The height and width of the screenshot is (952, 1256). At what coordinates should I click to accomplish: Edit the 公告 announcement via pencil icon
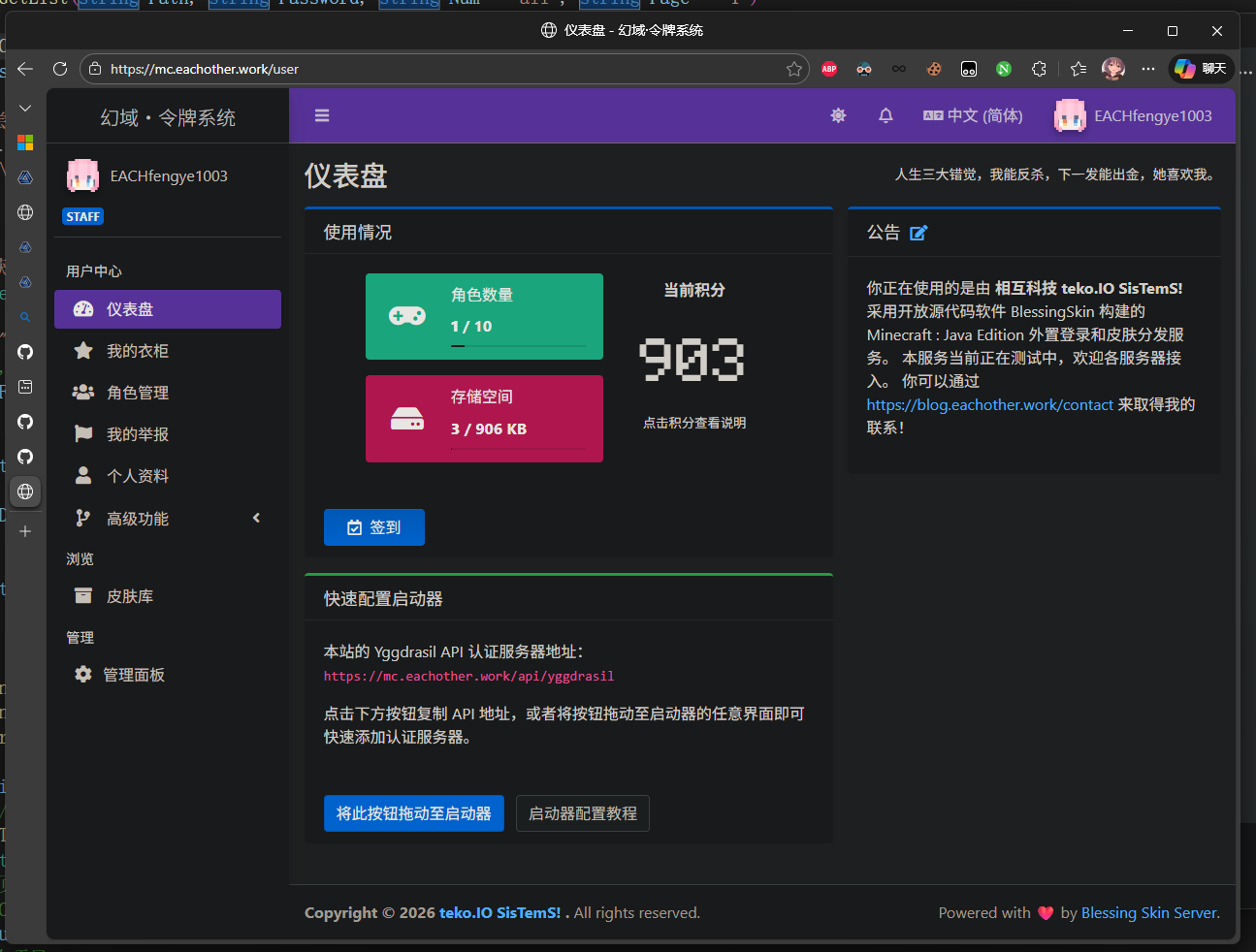[x=918, y=232]
